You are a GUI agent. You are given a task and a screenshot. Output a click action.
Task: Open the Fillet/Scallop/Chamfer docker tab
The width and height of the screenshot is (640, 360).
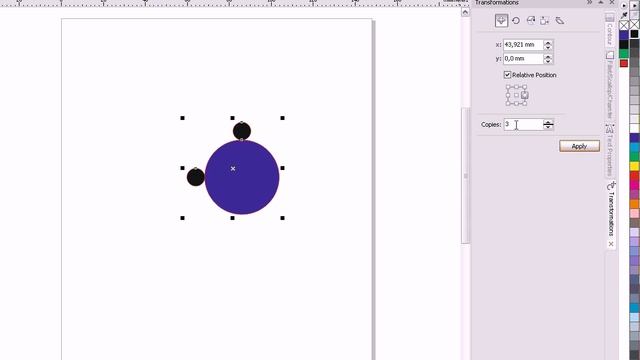coord(609,85)
